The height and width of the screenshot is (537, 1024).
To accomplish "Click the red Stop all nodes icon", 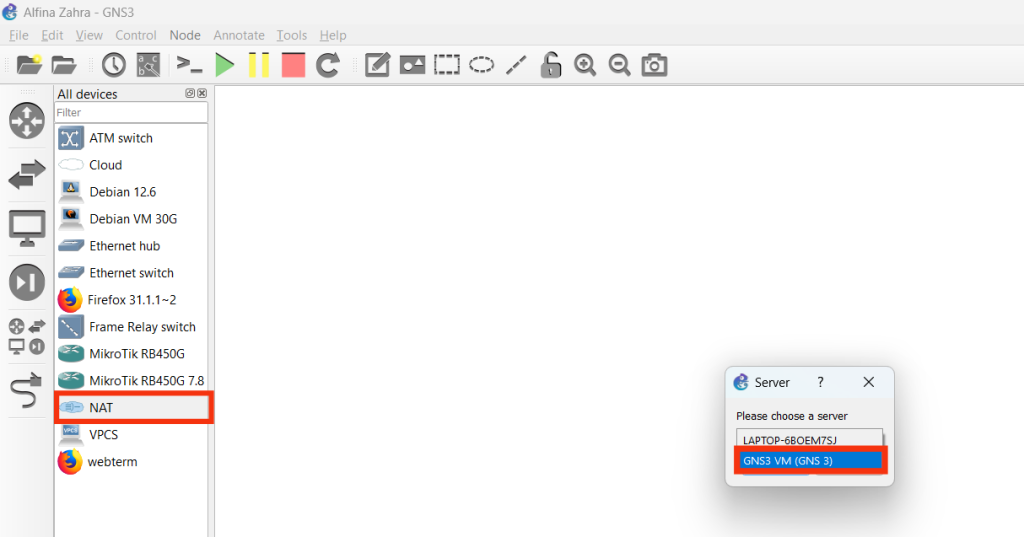I will pos(293,65).
